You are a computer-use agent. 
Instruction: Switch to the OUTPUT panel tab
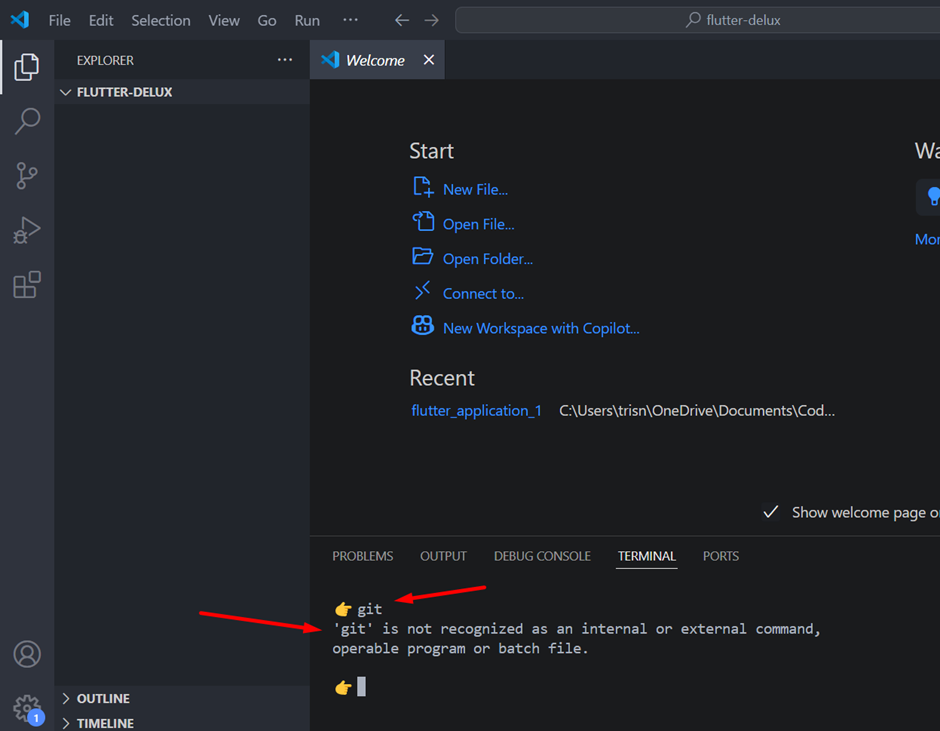(443, 556)
